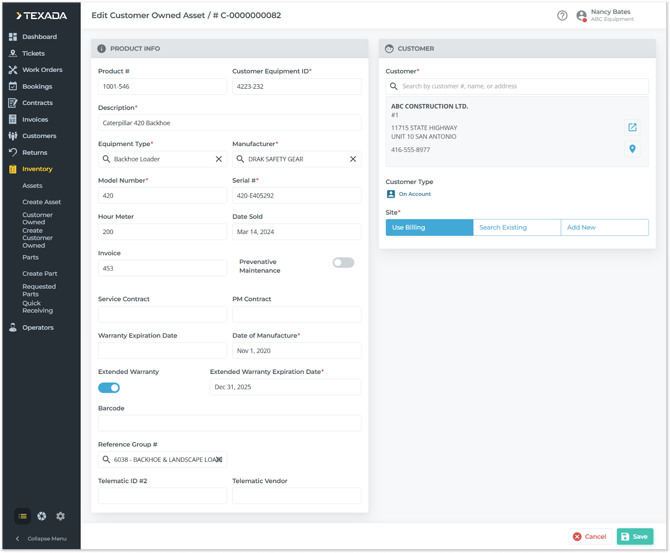Go to Work Orders in sidebar

click(42, 70)
